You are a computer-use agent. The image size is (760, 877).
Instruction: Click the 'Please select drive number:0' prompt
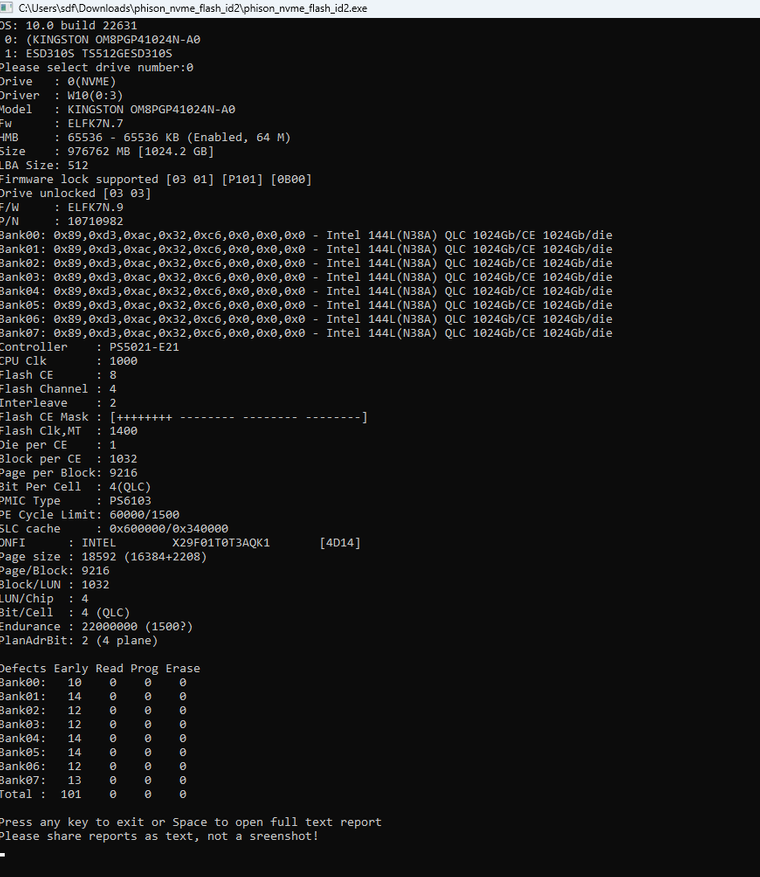[97, 68]
